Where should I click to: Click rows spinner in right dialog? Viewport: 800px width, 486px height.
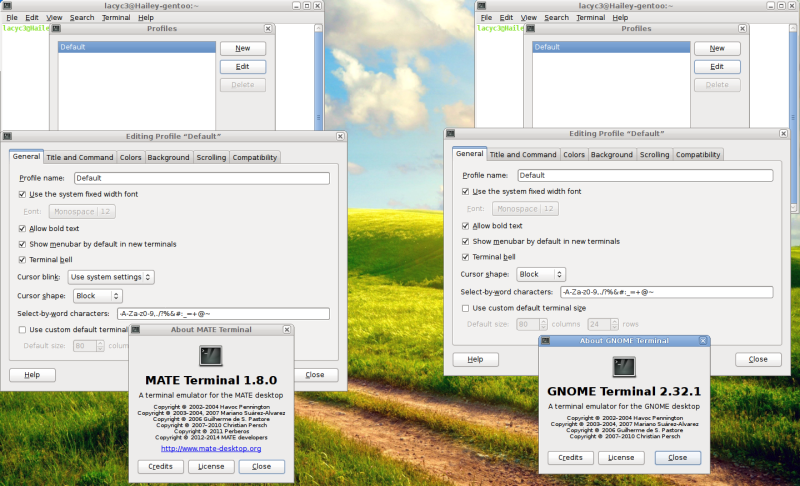coord(603,324)
